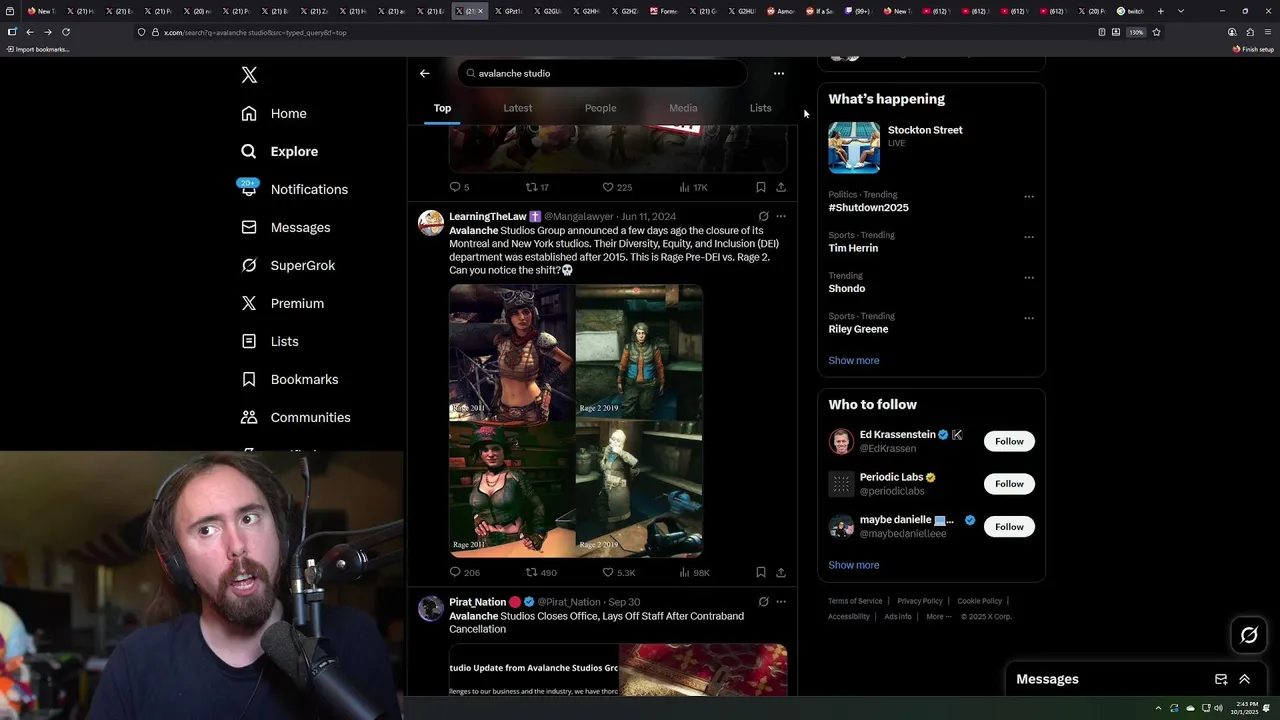Expand the More footer menu

click(937, 617)
